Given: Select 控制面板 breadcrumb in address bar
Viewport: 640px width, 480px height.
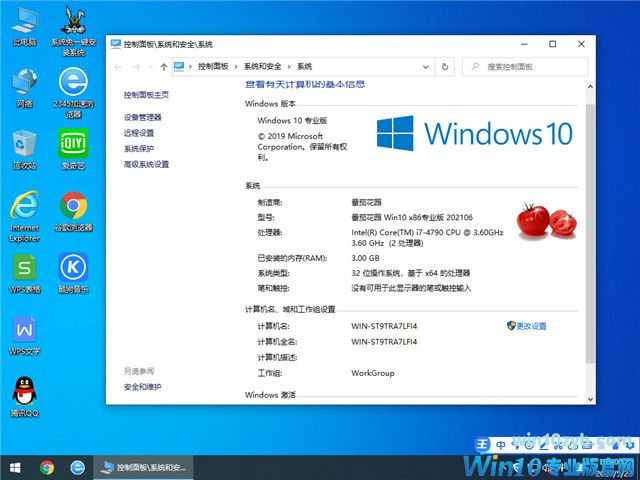Looking at the screenshot, I should click(x=213, y=67).
